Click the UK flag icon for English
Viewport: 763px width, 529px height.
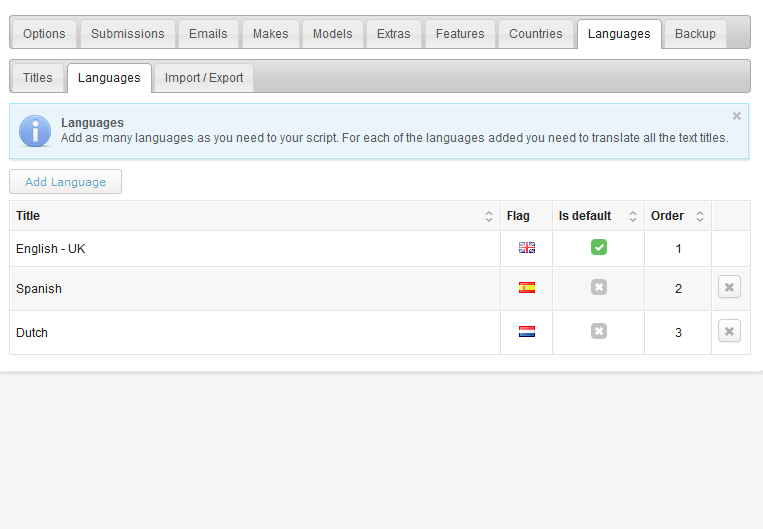pyautogui.click(x=527, y=248)
